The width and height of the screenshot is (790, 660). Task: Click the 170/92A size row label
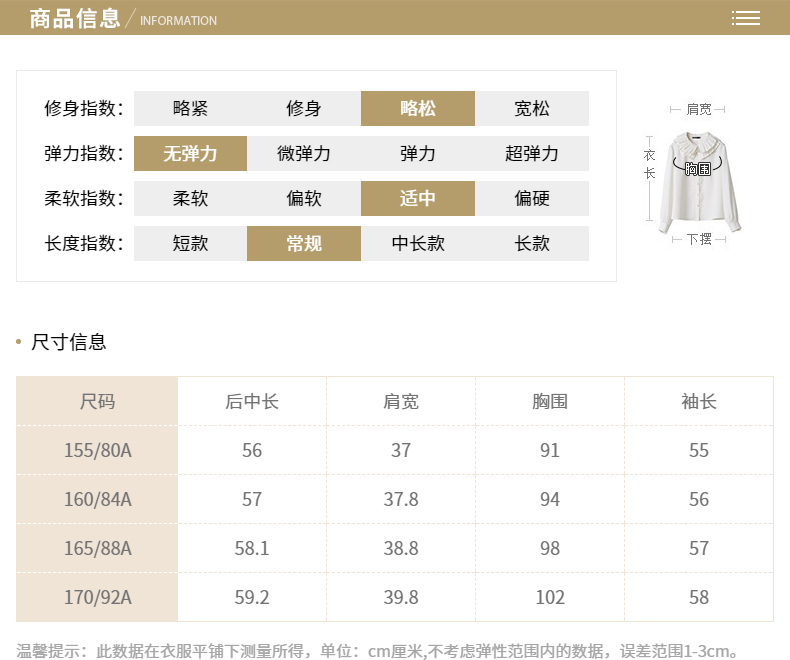(x=97, y=597)
